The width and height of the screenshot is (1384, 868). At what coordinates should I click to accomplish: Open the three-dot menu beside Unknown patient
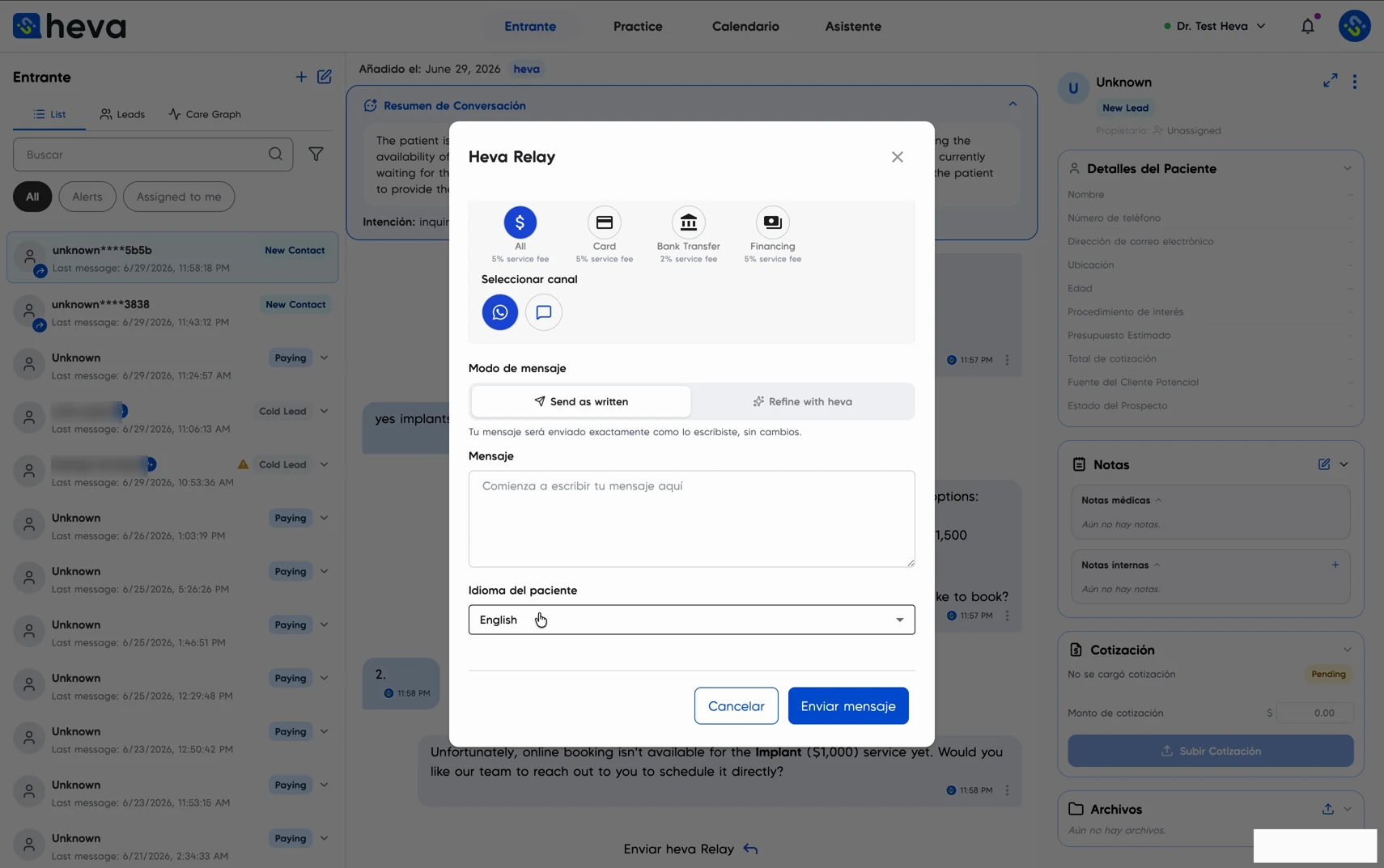(1355, 81)
